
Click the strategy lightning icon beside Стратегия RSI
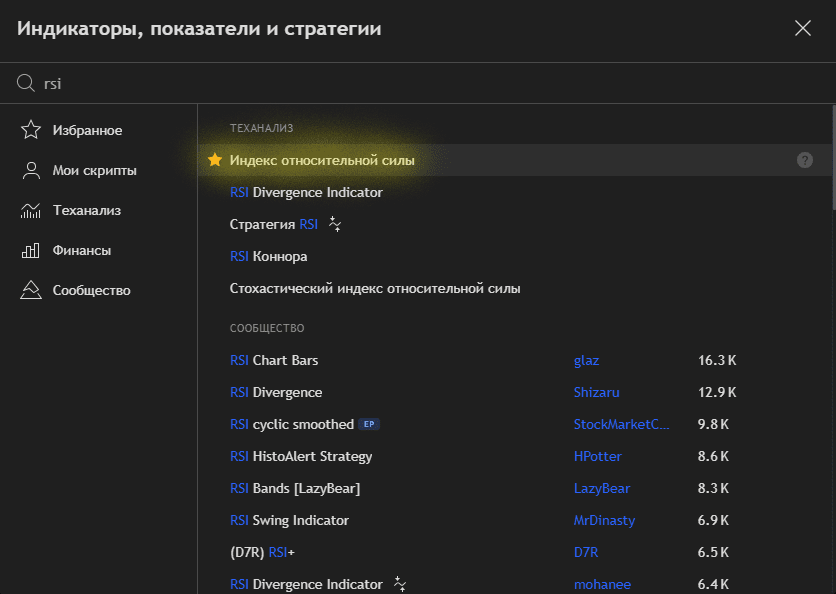[x=334, y=224]
